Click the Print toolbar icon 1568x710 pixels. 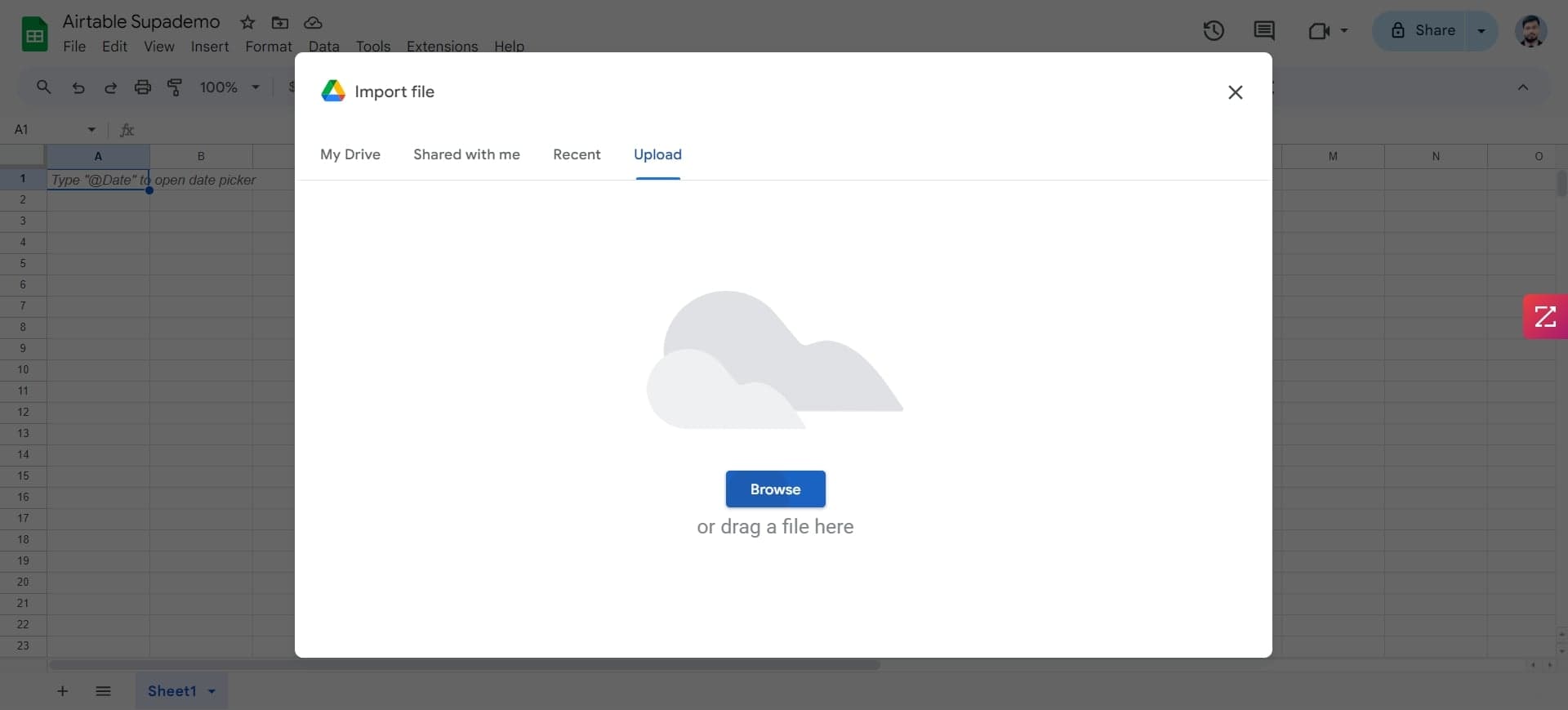pos(143,87)
